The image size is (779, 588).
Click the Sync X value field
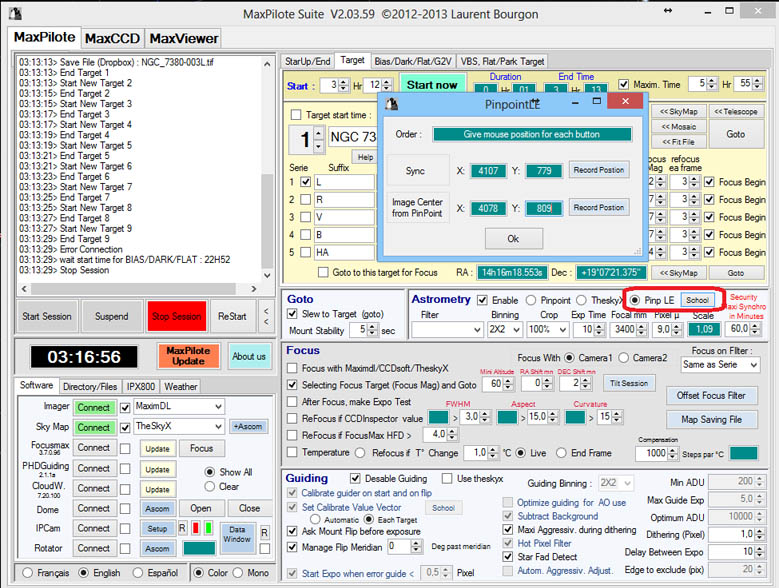coord(488,170)
